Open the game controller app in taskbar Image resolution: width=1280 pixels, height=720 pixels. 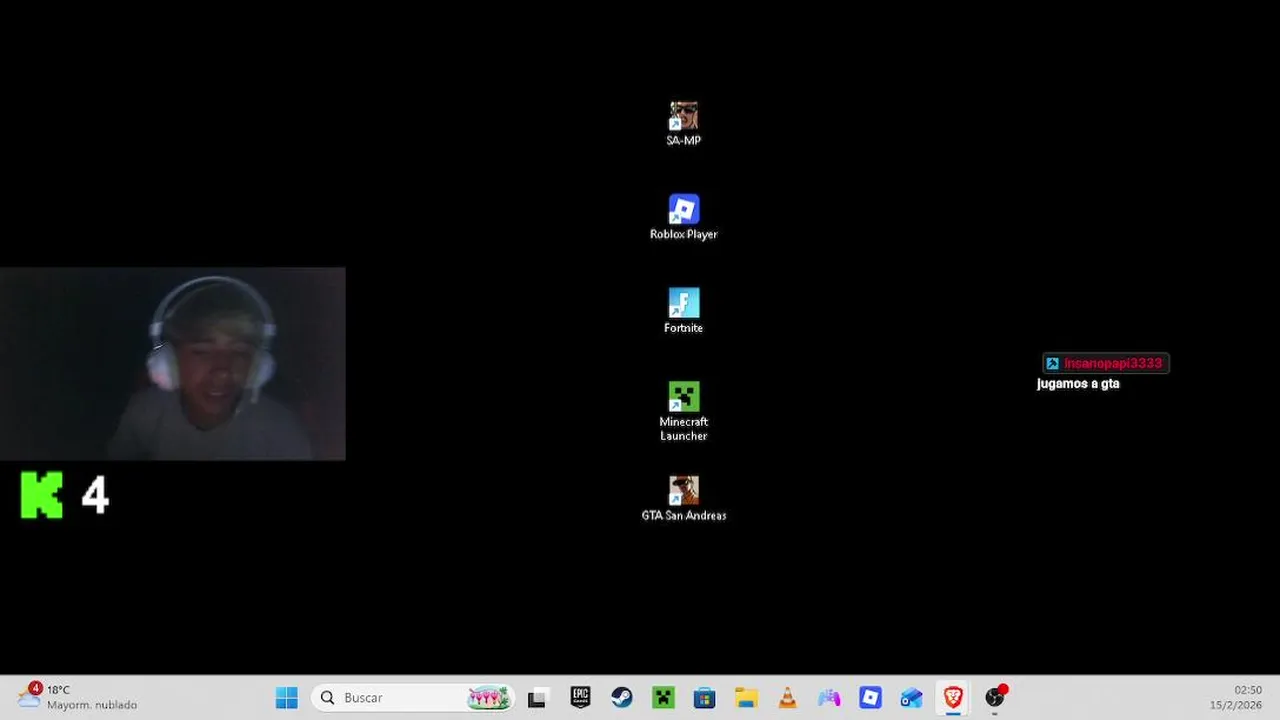coord(829,697)
